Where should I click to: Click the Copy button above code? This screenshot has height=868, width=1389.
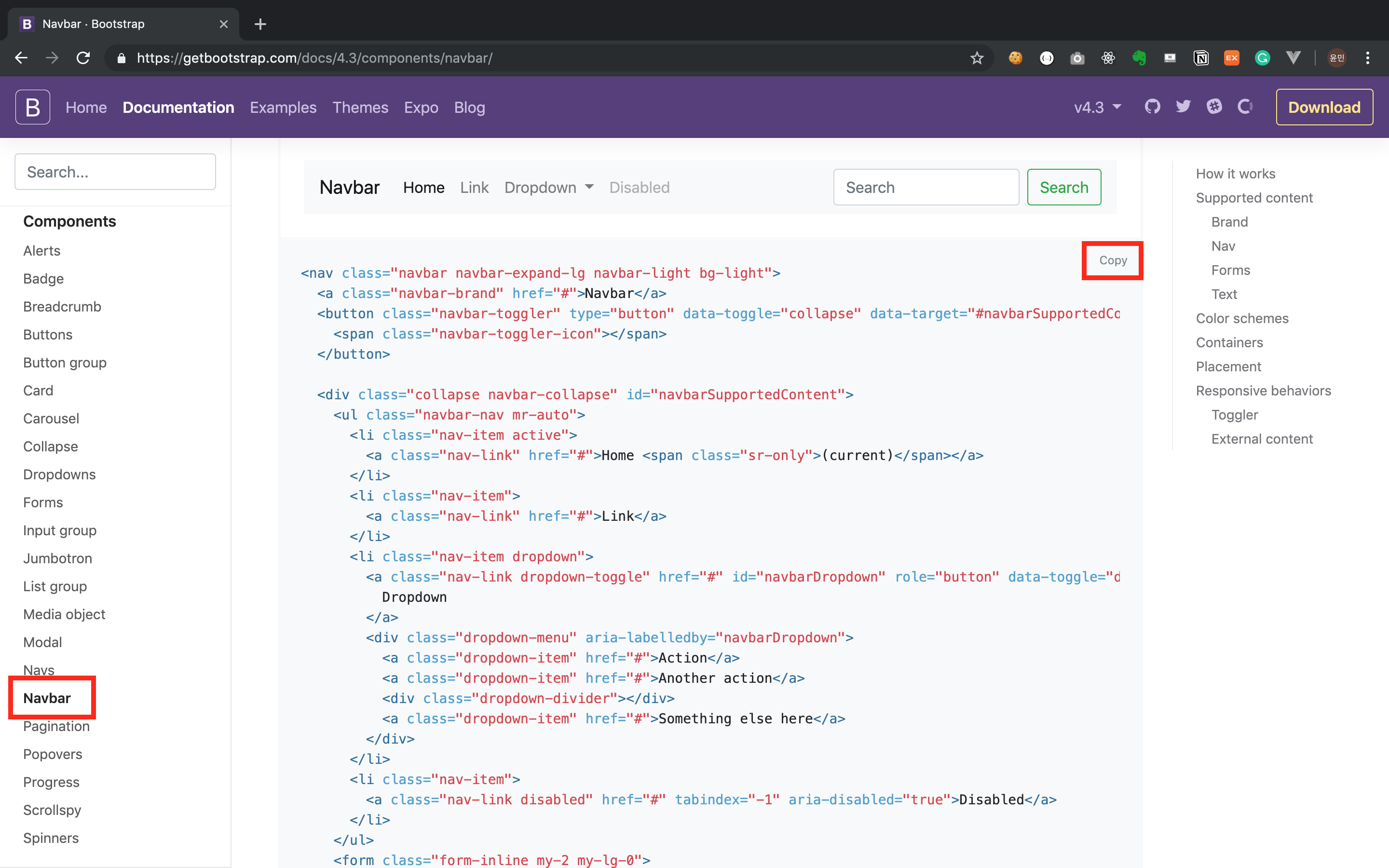(x=1113, y=260)
